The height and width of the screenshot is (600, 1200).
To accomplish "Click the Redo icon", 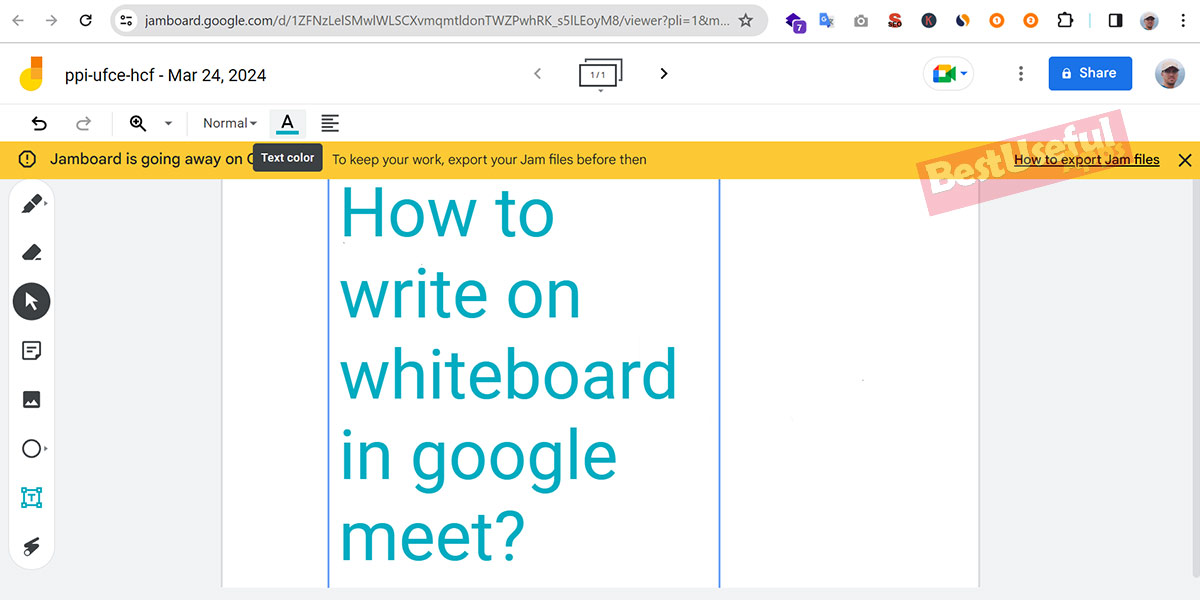I will 84,123.
